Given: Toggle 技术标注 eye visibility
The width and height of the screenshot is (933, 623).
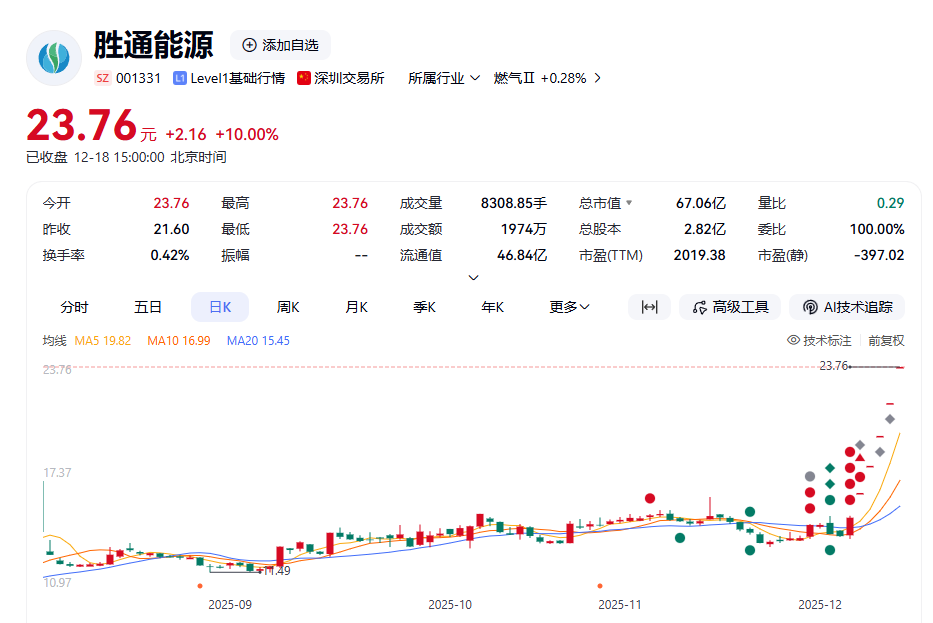Looking at the screenshot, I should pos(794,341).
